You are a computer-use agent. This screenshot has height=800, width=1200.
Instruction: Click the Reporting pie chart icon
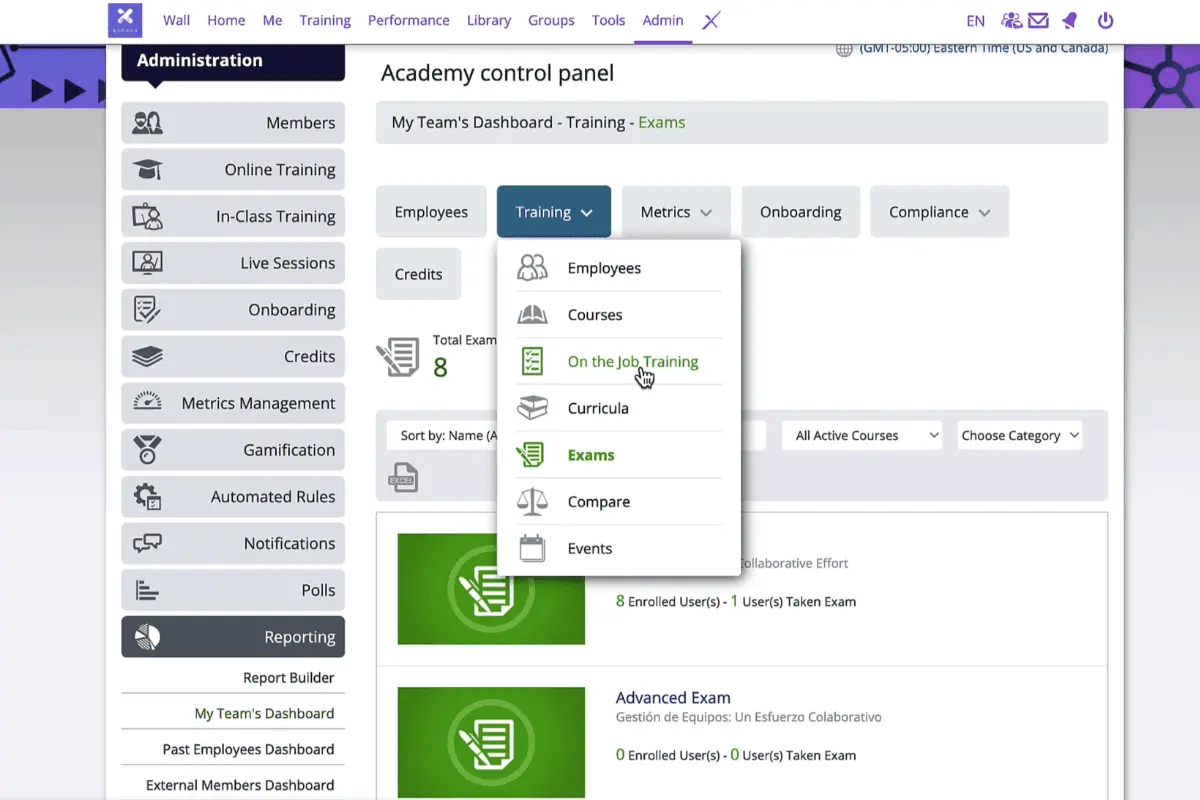148,637
